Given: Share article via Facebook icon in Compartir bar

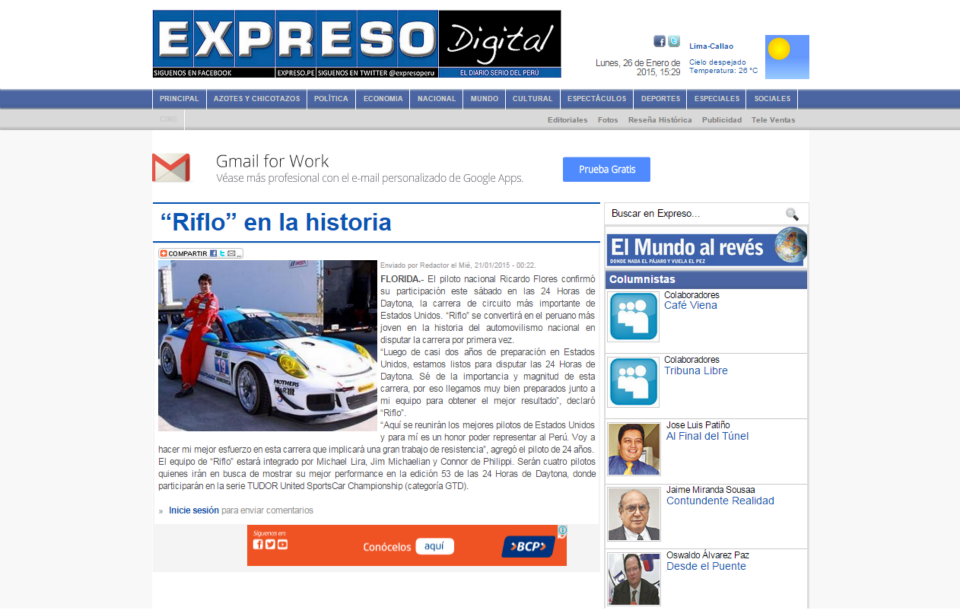Looking at the screenshot, I should point(213,254).
